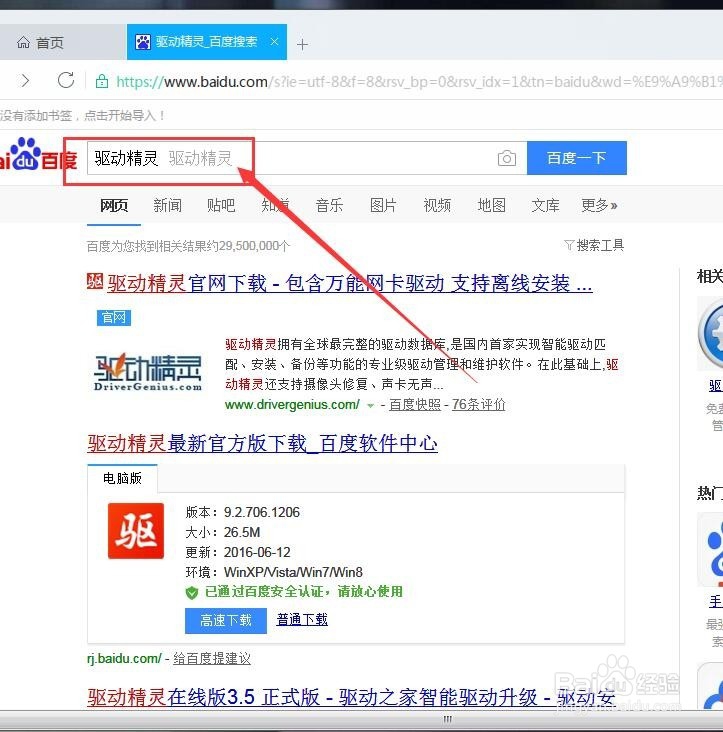Switch to the 知道 tab
The image size is (723, 732).
tap(275, 205)
